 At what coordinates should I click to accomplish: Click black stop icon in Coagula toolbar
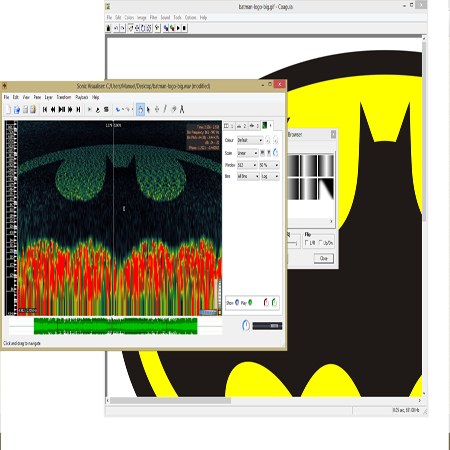pos(184,28)
